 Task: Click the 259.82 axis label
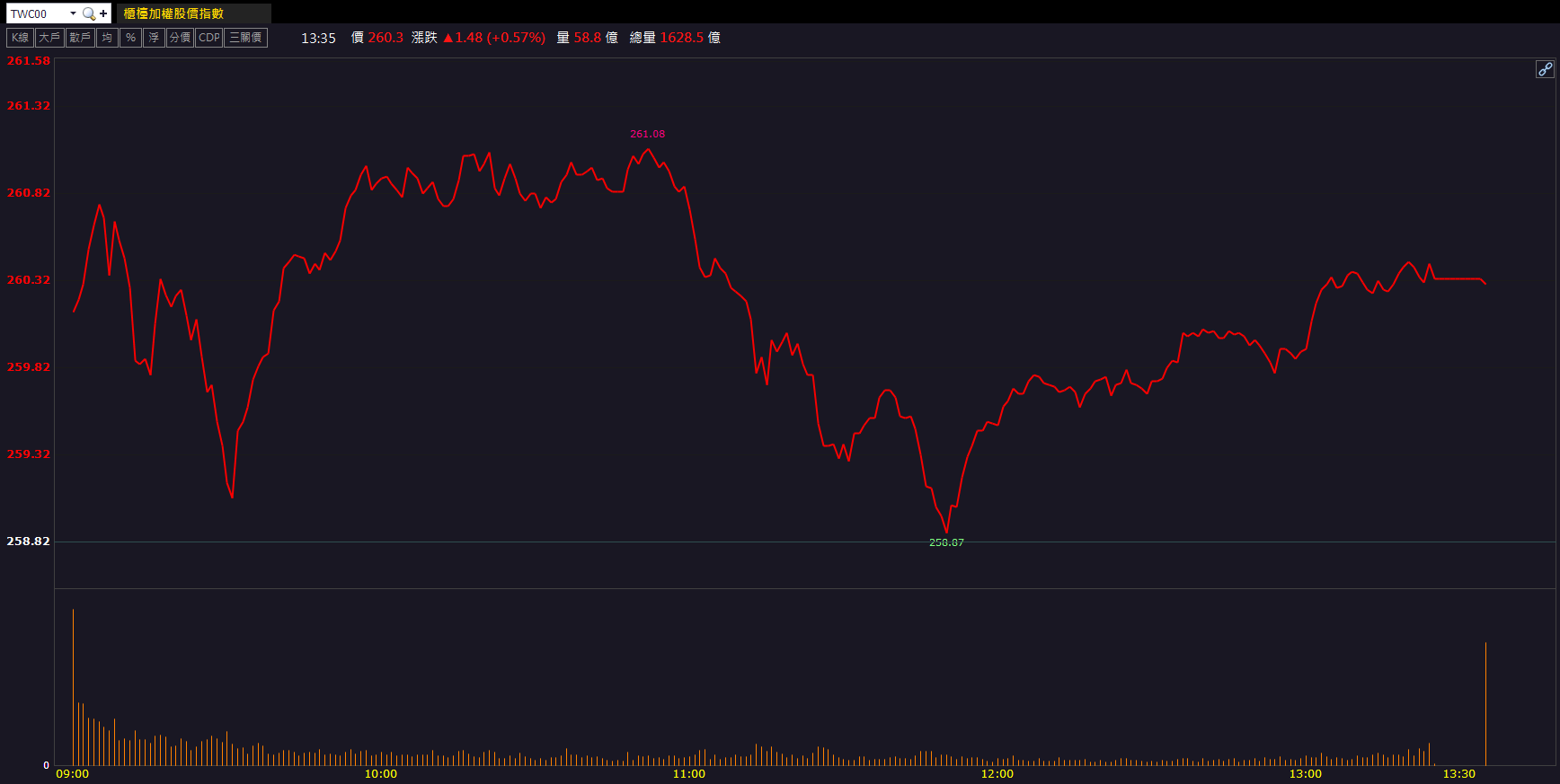(x=29, y=367)
